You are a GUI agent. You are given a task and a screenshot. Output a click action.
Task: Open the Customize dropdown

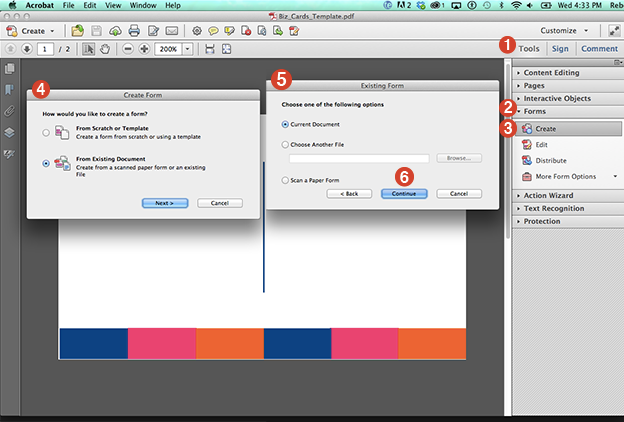(x=565, y=31)
